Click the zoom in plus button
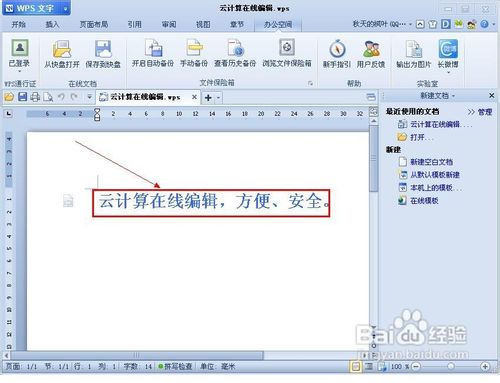Image resolution: width=500 pixels, height=383 pixels. click(485, 367)
